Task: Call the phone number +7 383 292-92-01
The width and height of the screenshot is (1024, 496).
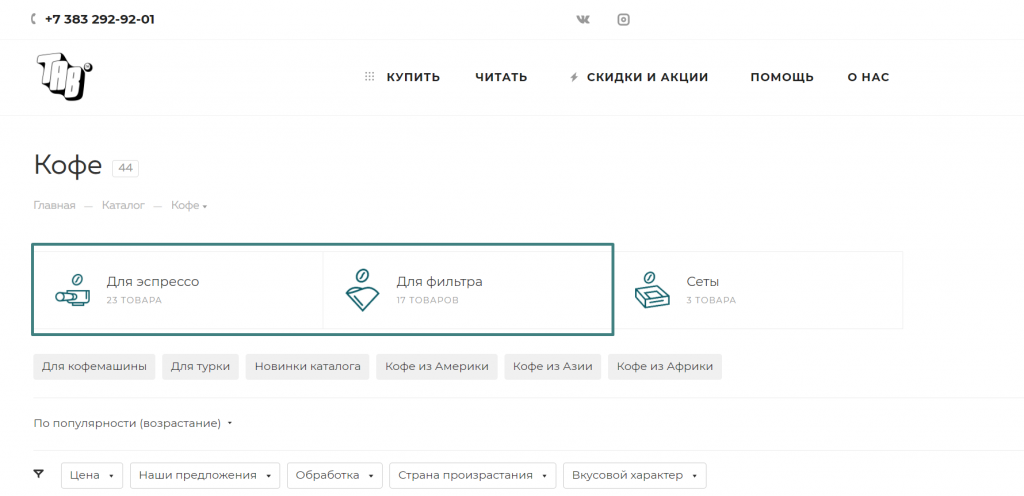Action: 99,19
